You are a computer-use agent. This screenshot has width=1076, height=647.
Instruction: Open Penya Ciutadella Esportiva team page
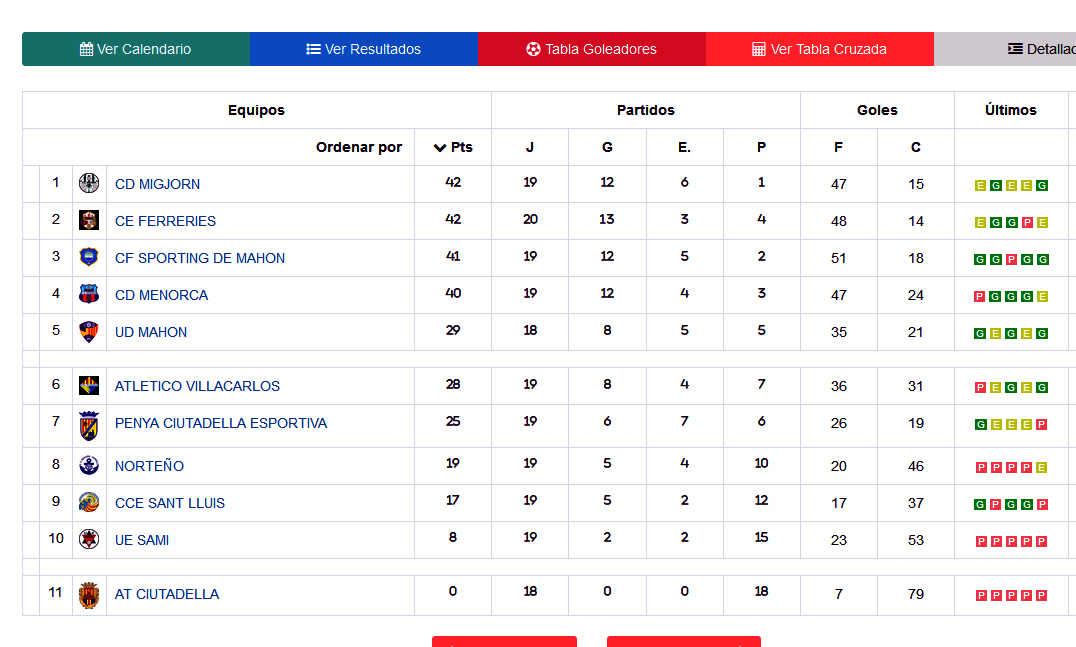(x=220, y=423)
